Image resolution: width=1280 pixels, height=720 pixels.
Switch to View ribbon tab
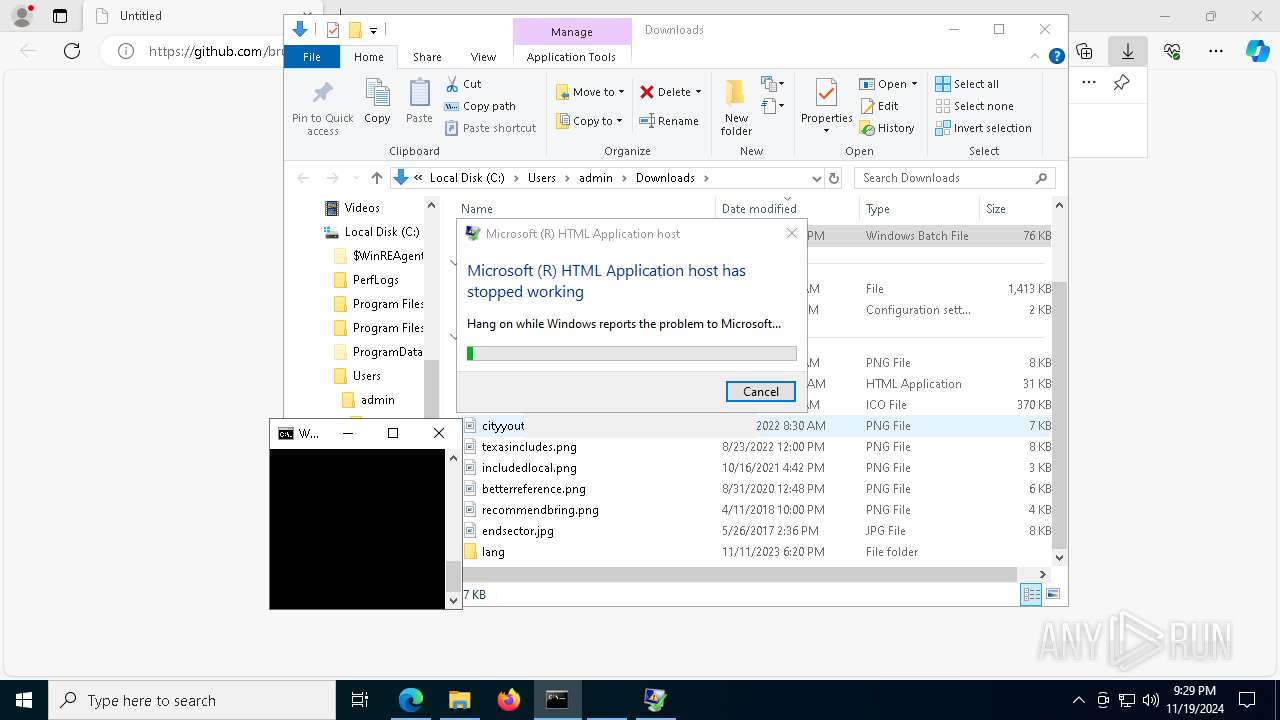coord(483,57)
